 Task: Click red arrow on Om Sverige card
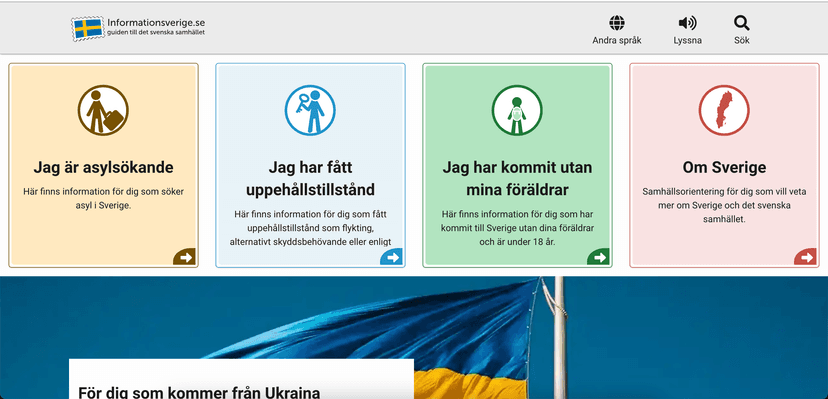805,257
